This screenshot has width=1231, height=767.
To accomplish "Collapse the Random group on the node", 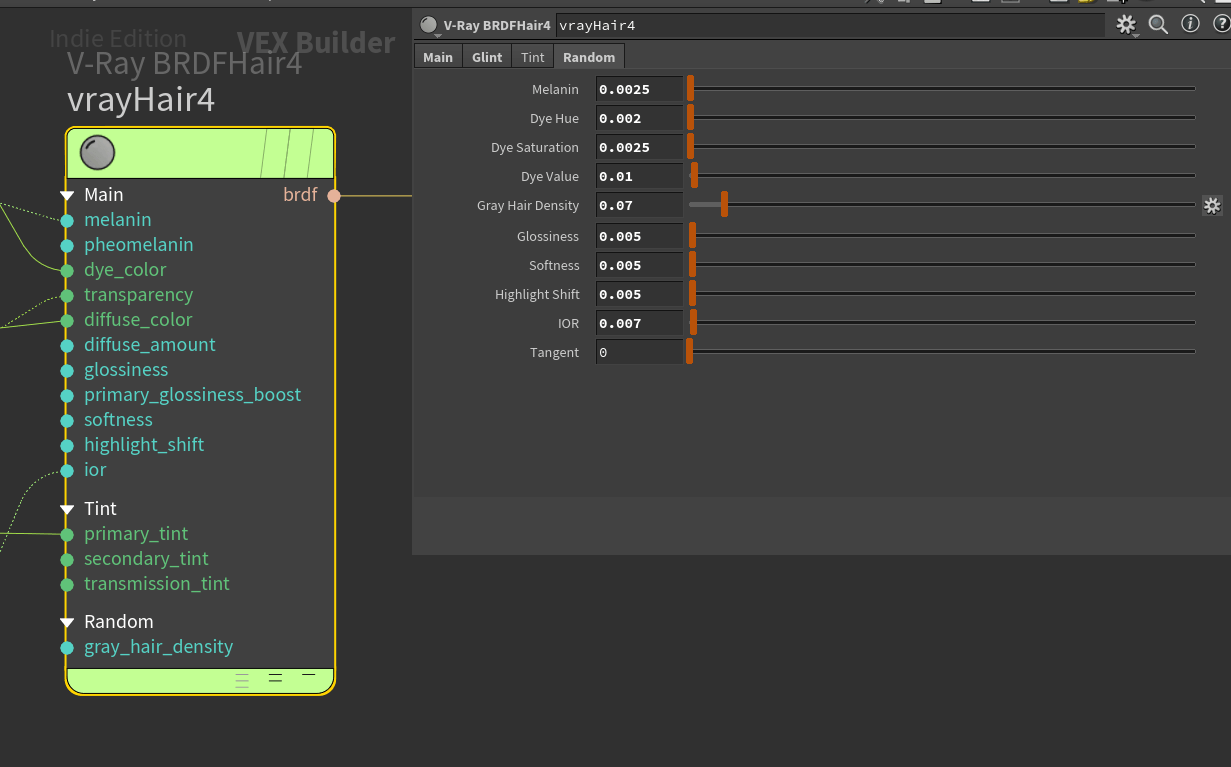I will pos(67,622).
